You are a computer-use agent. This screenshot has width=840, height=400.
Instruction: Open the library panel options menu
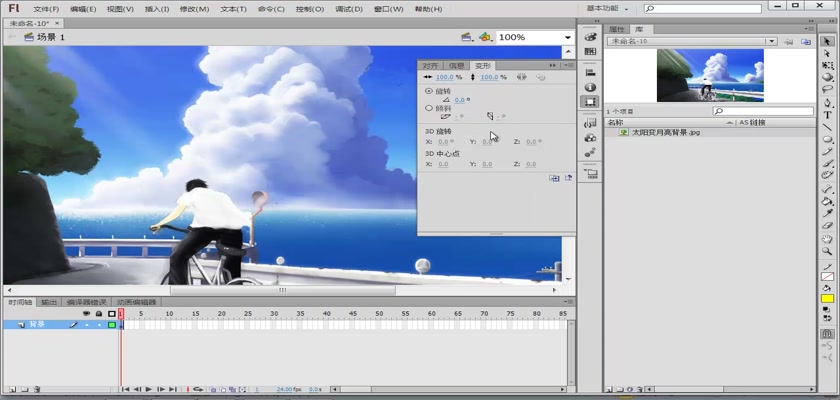[x=809, y=29]
